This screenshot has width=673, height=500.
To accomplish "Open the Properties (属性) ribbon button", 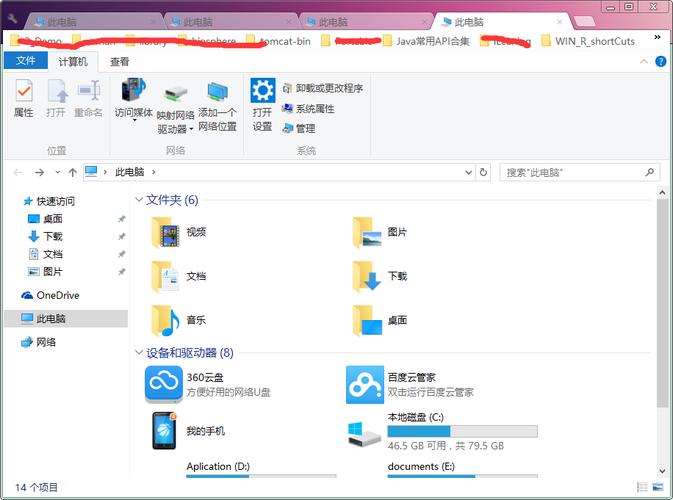I will tap(23, 99).
